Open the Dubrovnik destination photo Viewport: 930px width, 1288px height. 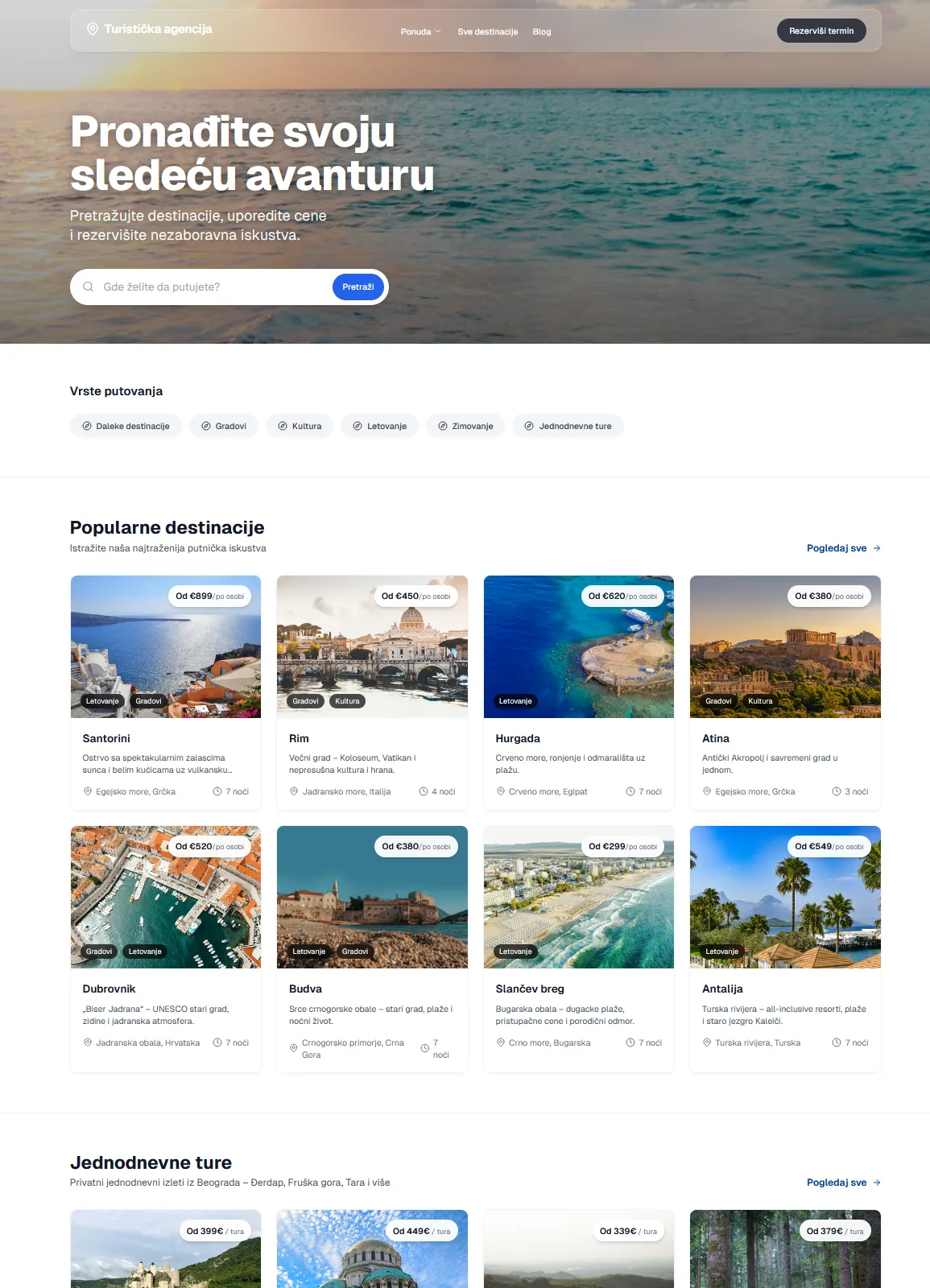(166, 897)
